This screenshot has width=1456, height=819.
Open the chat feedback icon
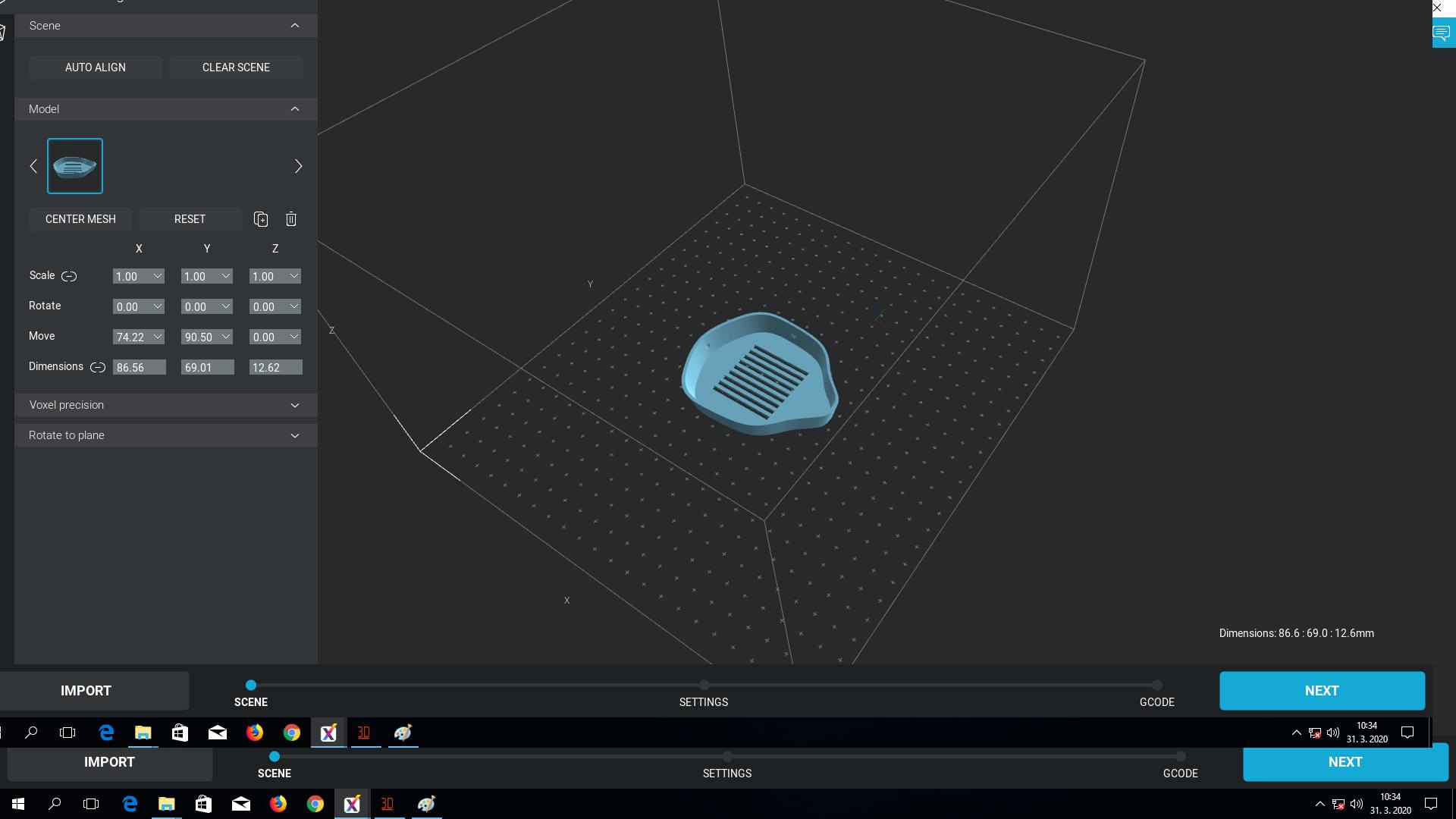coord(1442,33)
